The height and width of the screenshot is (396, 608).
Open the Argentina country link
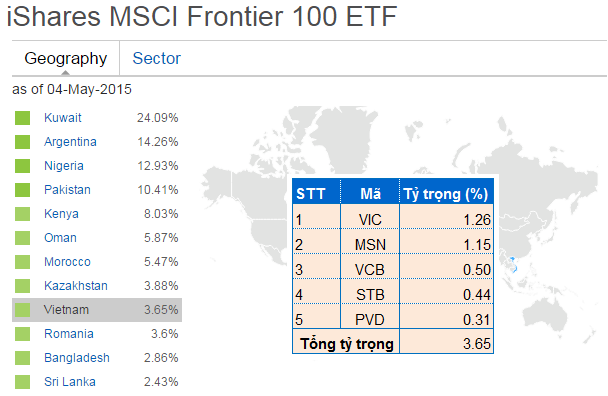click(70, 142)
